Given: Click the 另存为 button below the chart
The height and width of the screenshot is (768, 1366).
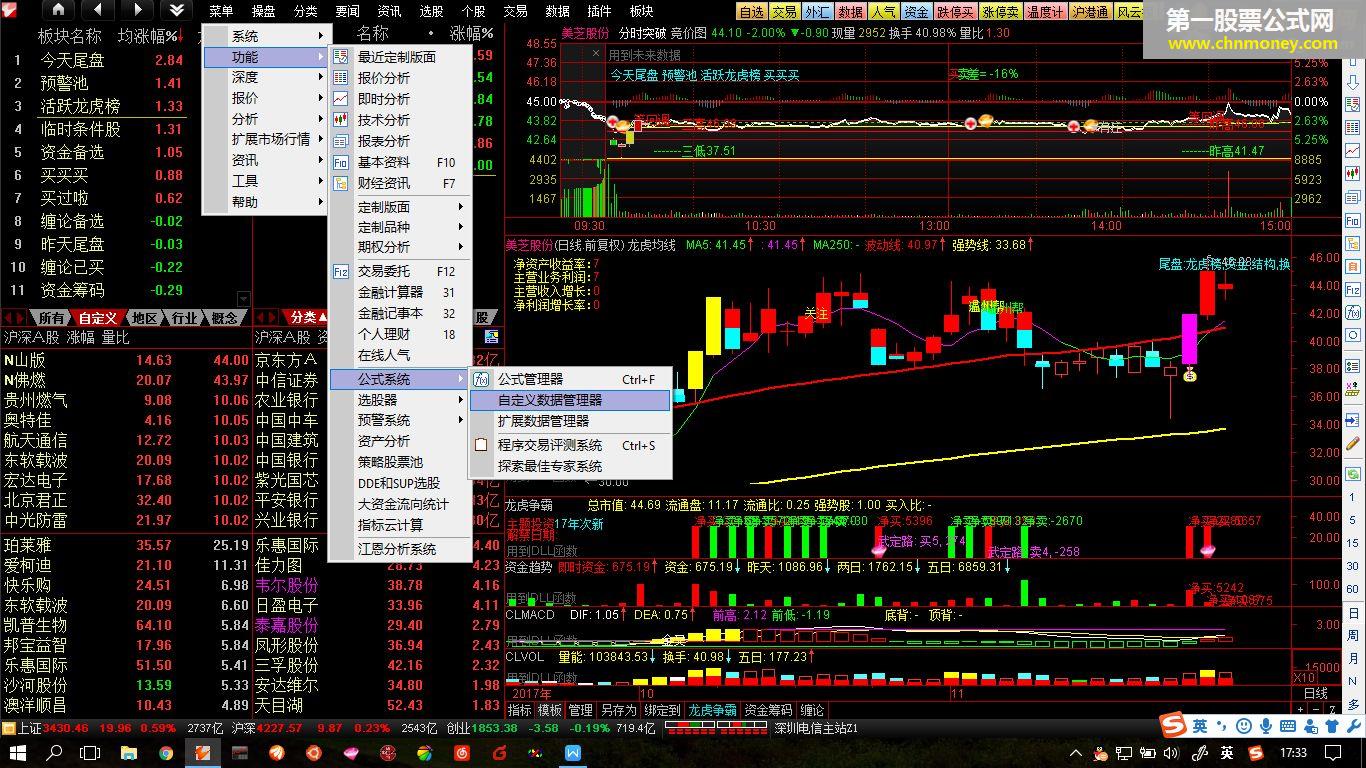Looking at the screenshot, I should point(619,710).
